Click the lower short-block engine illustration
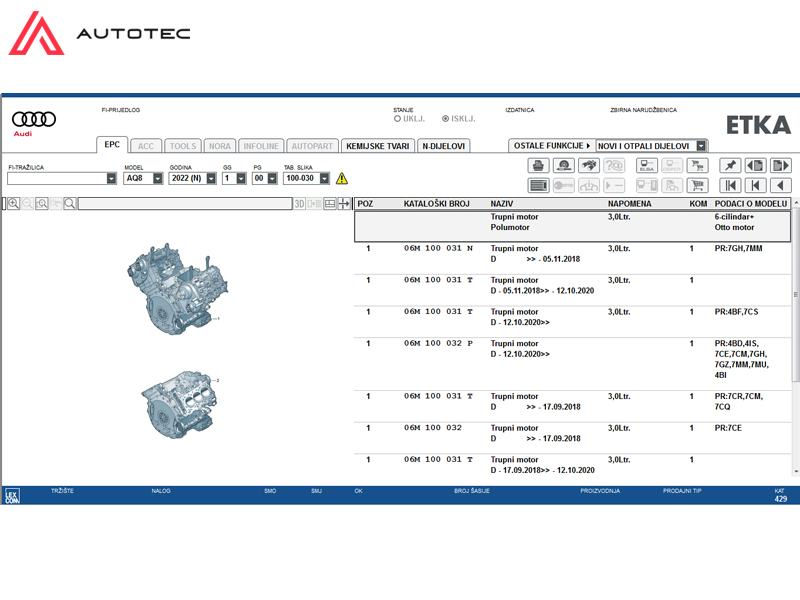This screenshot has width=800, height=600. [x=181, y=405]
